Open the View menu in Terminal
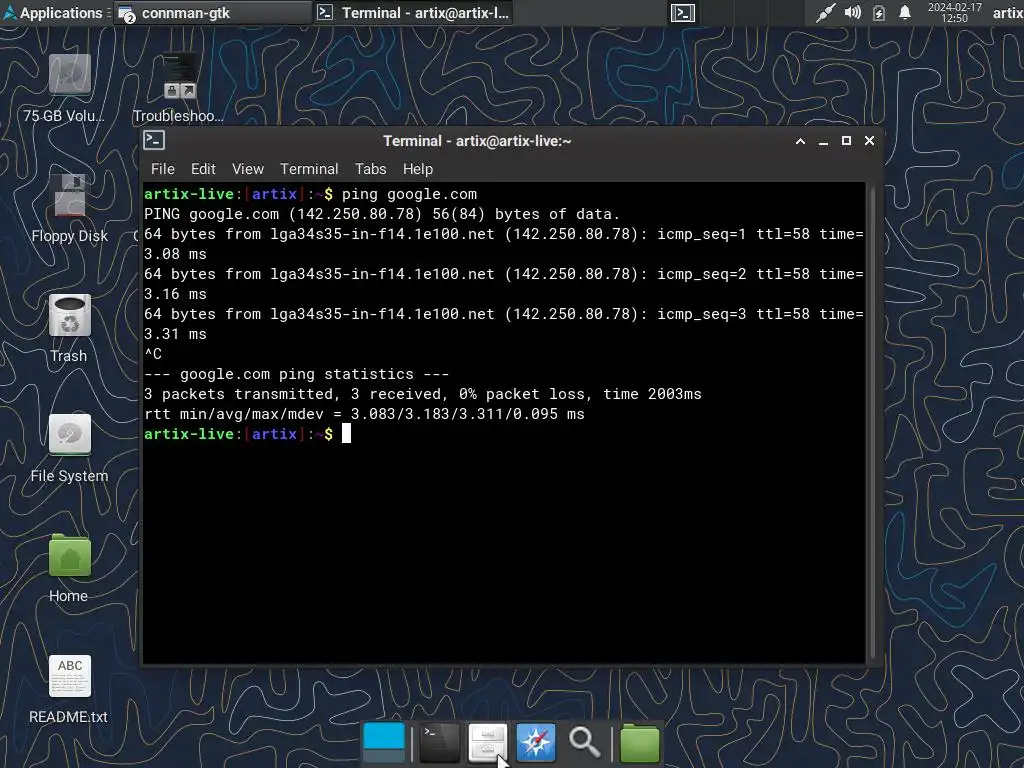 point(248,169)
